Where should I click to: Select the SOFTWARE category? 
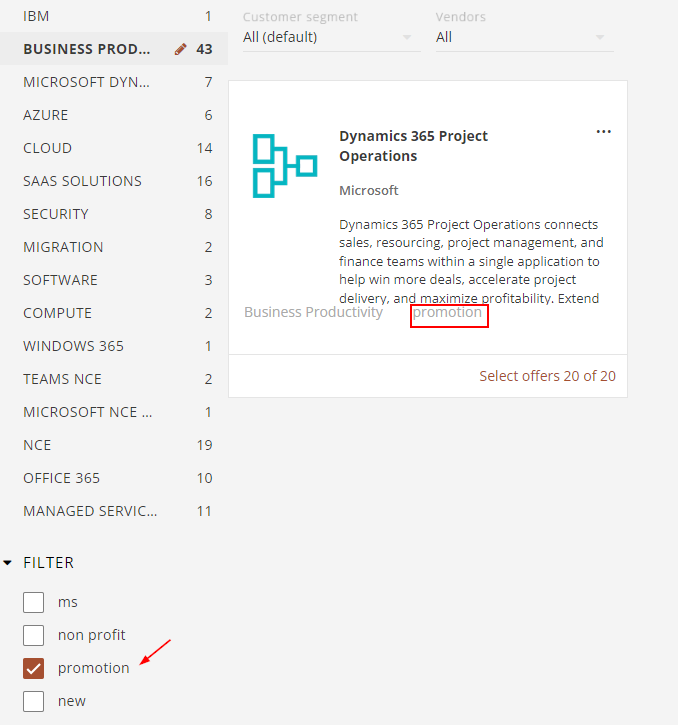coord(114,280)
